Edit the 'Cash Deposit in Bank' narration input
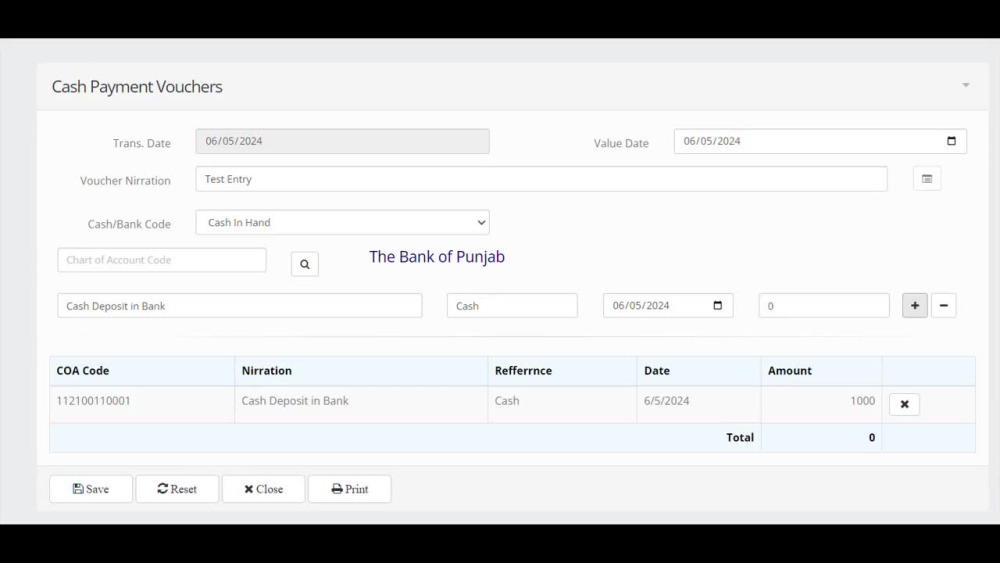 (239, 305)
